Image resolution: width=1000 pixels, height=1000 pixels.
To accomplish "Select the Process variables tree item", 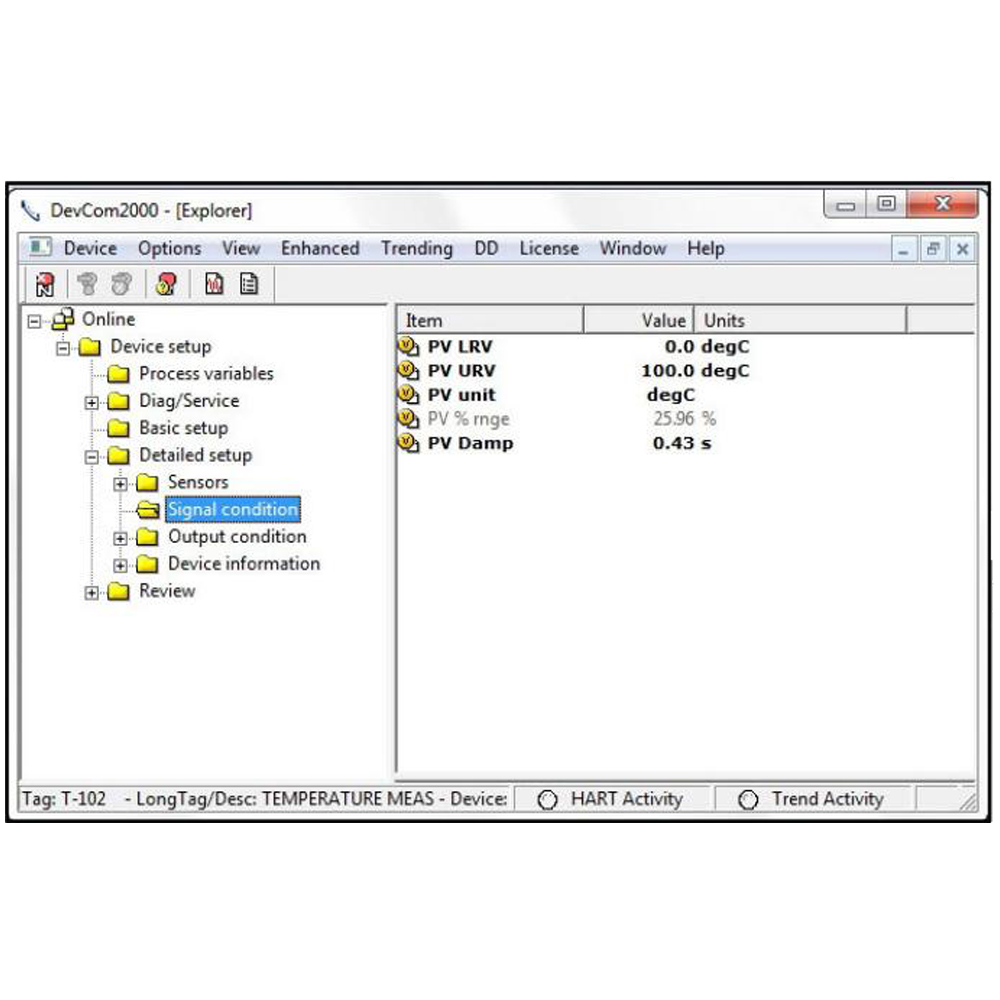I will [x=206, y=374].
